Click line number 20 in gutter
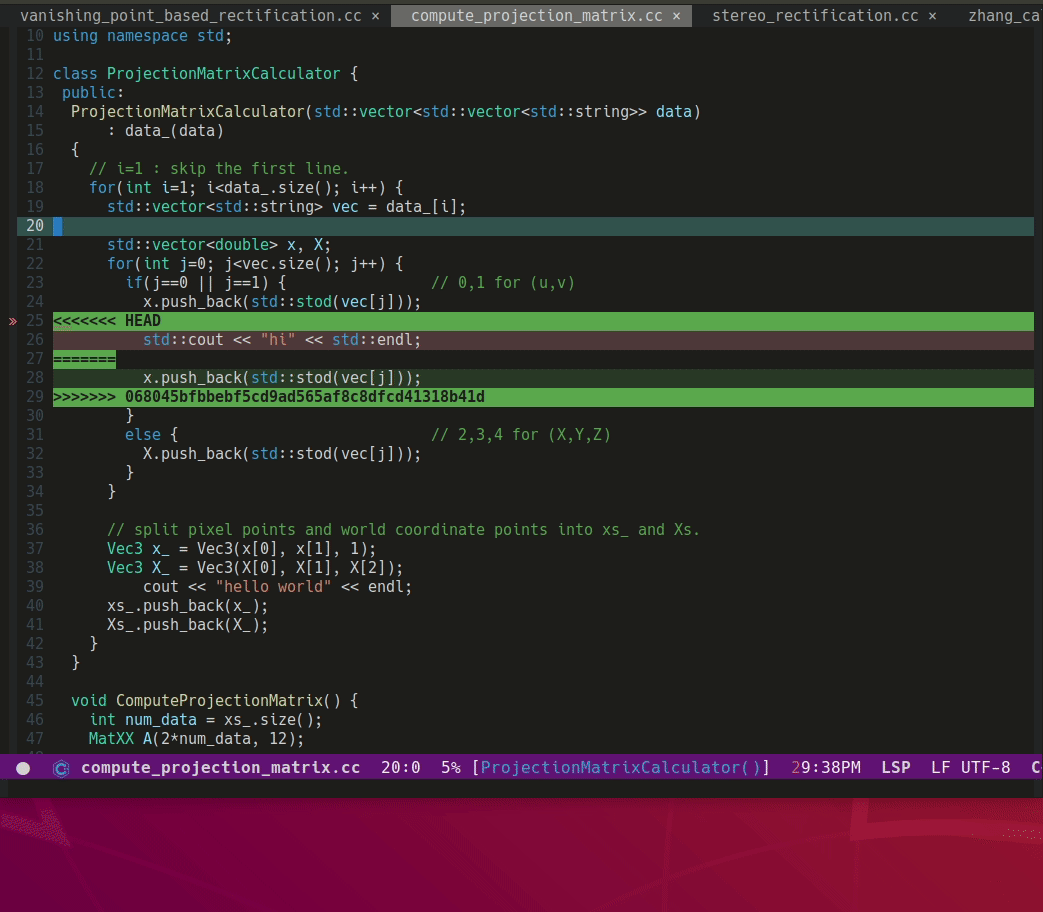Viewport: 1043px width, 912px height. click(35, 226)
